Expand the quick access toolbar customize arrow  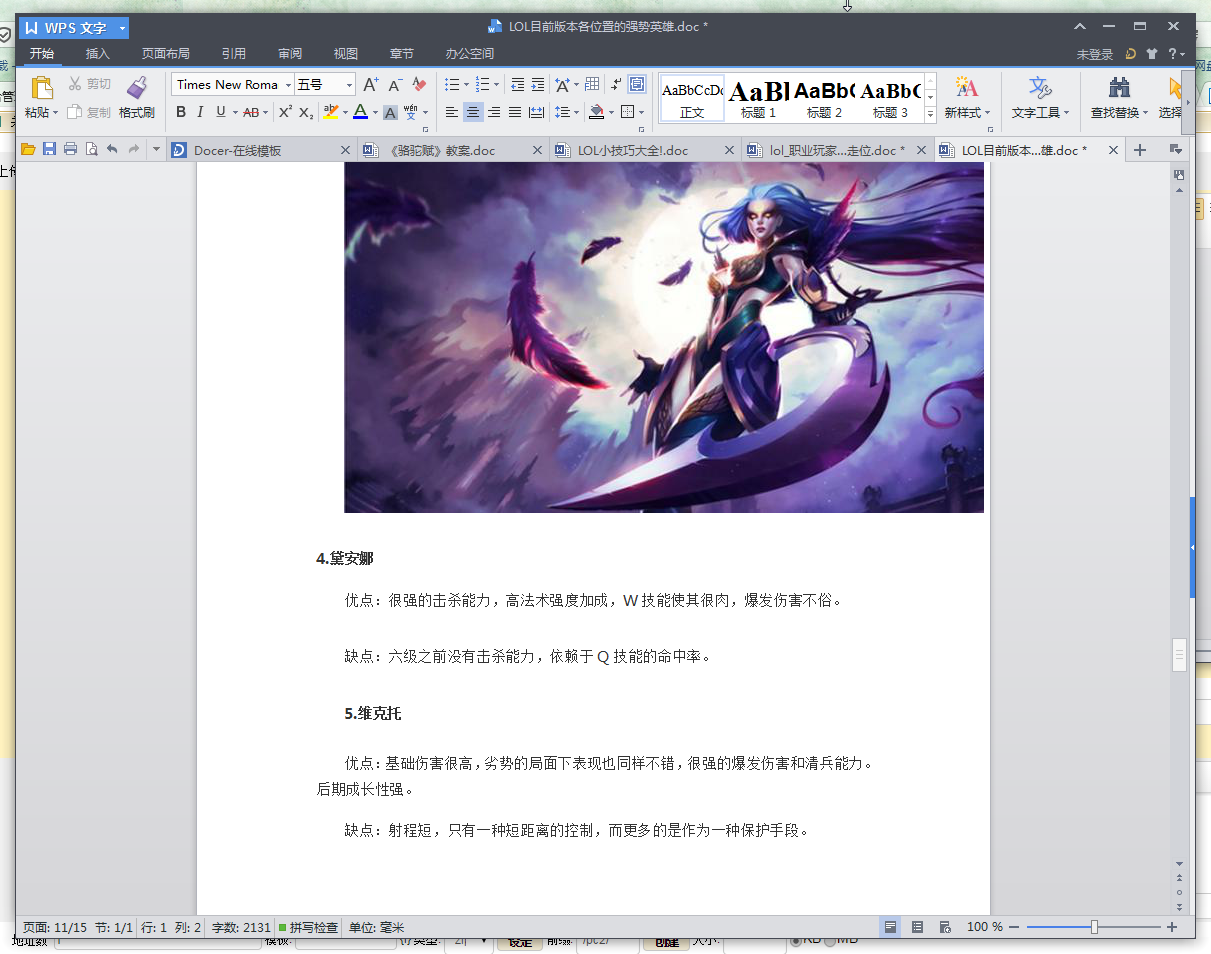coord(156,149)
